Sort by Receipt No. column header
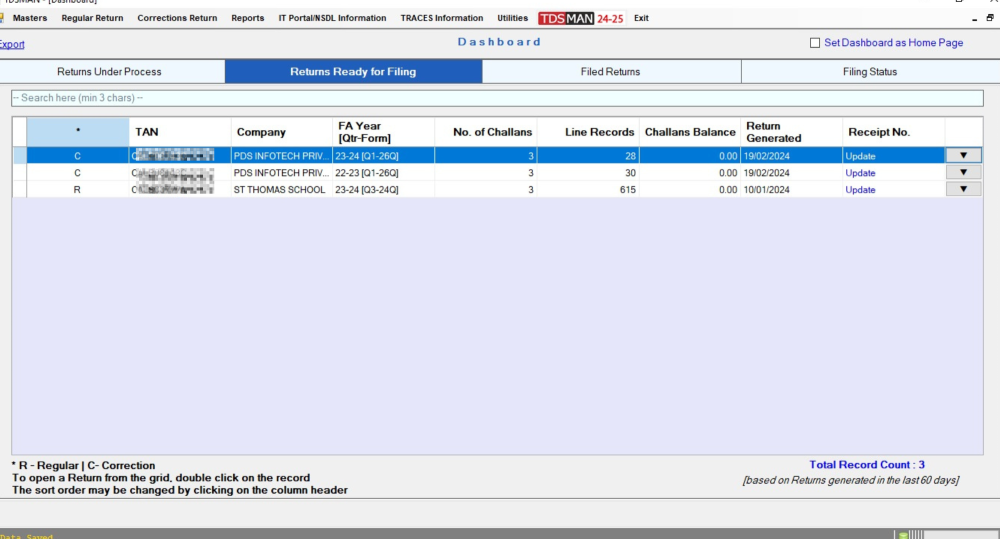 (x=893, y=132)
